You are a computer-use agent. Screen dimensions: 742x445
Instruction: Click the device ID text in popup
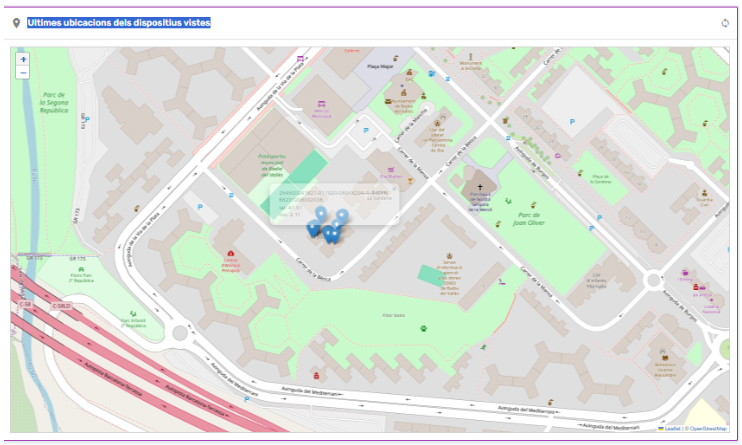pyautogui.click(x=330, y=193)
